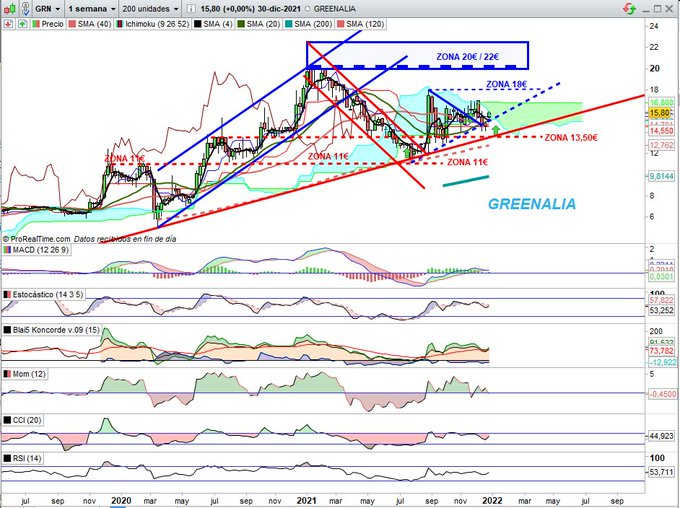Click the red down-arrow indicator icon
The width and height of the screenshot is (680, 508).
pos(8,24)
